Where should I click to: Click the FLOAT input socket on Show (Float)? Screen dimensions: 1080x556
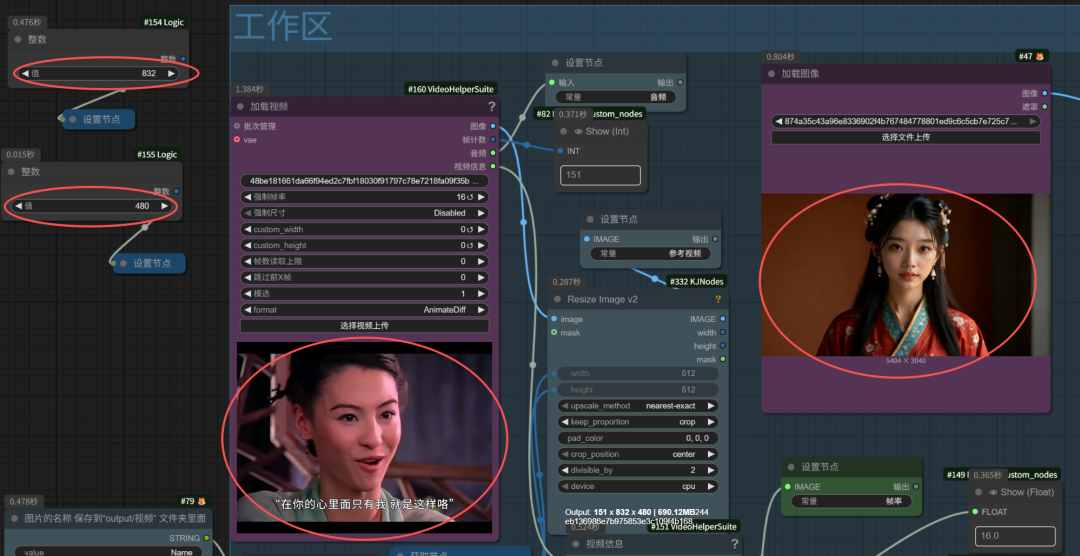click(x=975, y=512)
